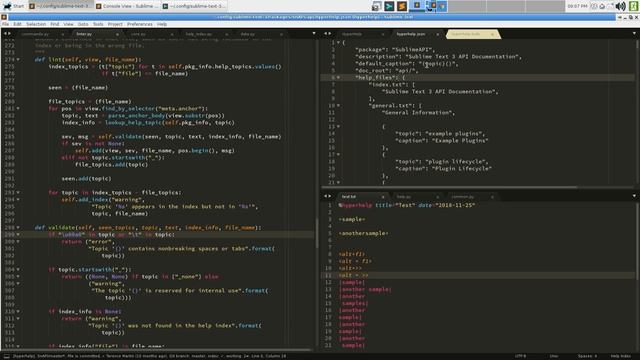The image size is (640, 360).
Task: Close the highlighted hyperhelp.todo tab
Action: tap(492, 34)
